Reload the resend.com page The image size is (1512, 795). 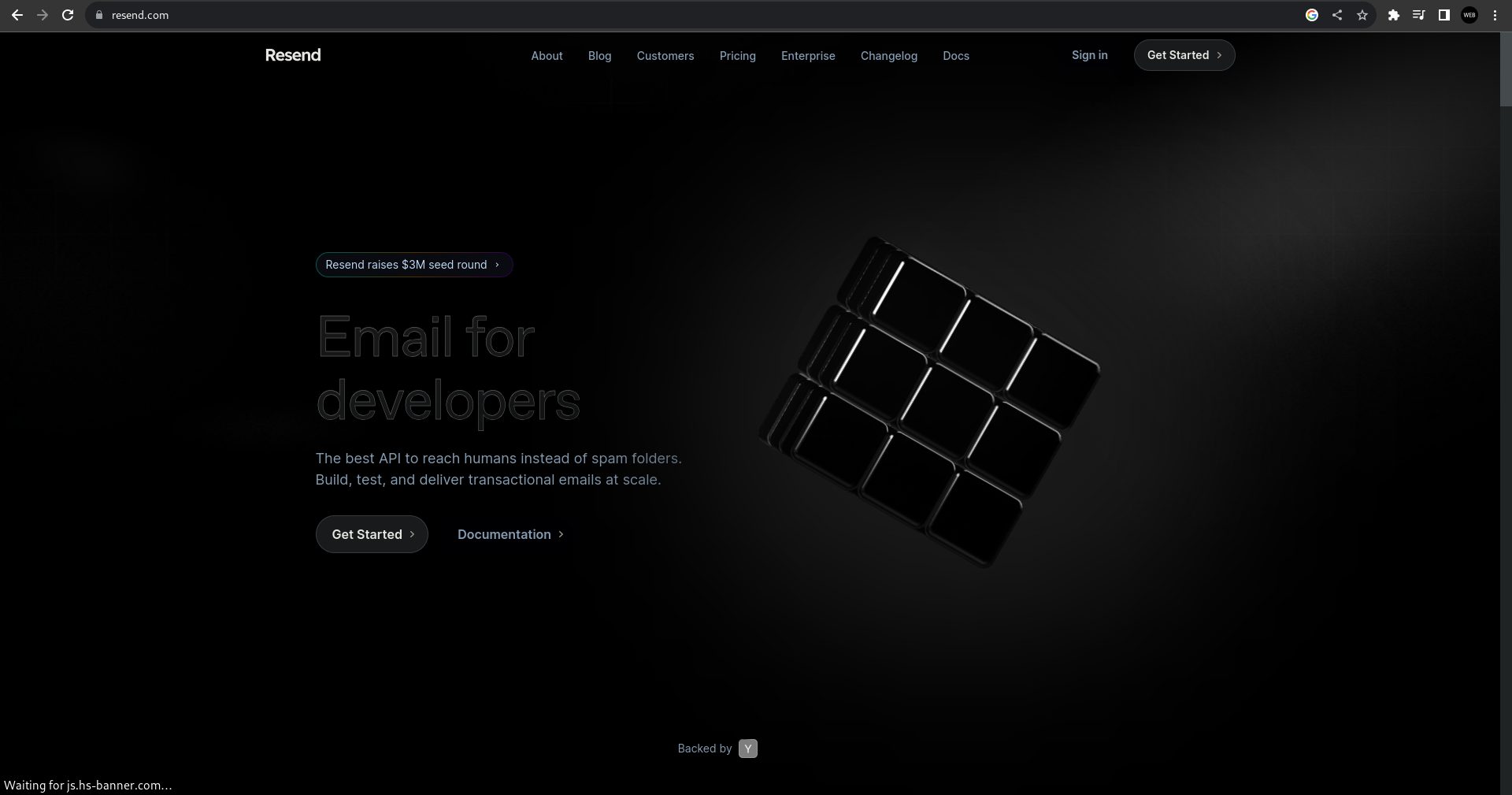68,15
